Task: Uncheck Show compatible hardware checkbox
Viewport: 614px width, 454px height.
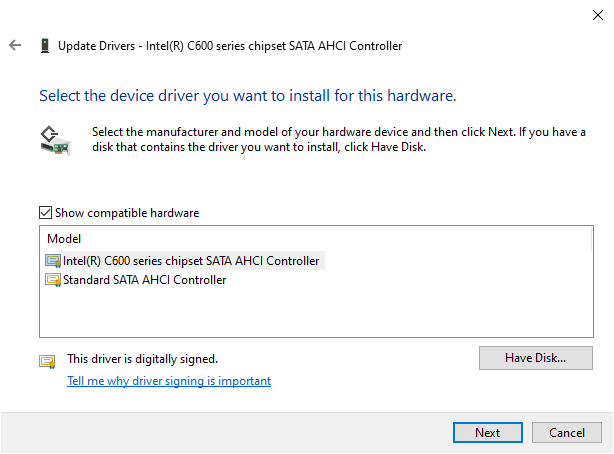Action: 45,213
